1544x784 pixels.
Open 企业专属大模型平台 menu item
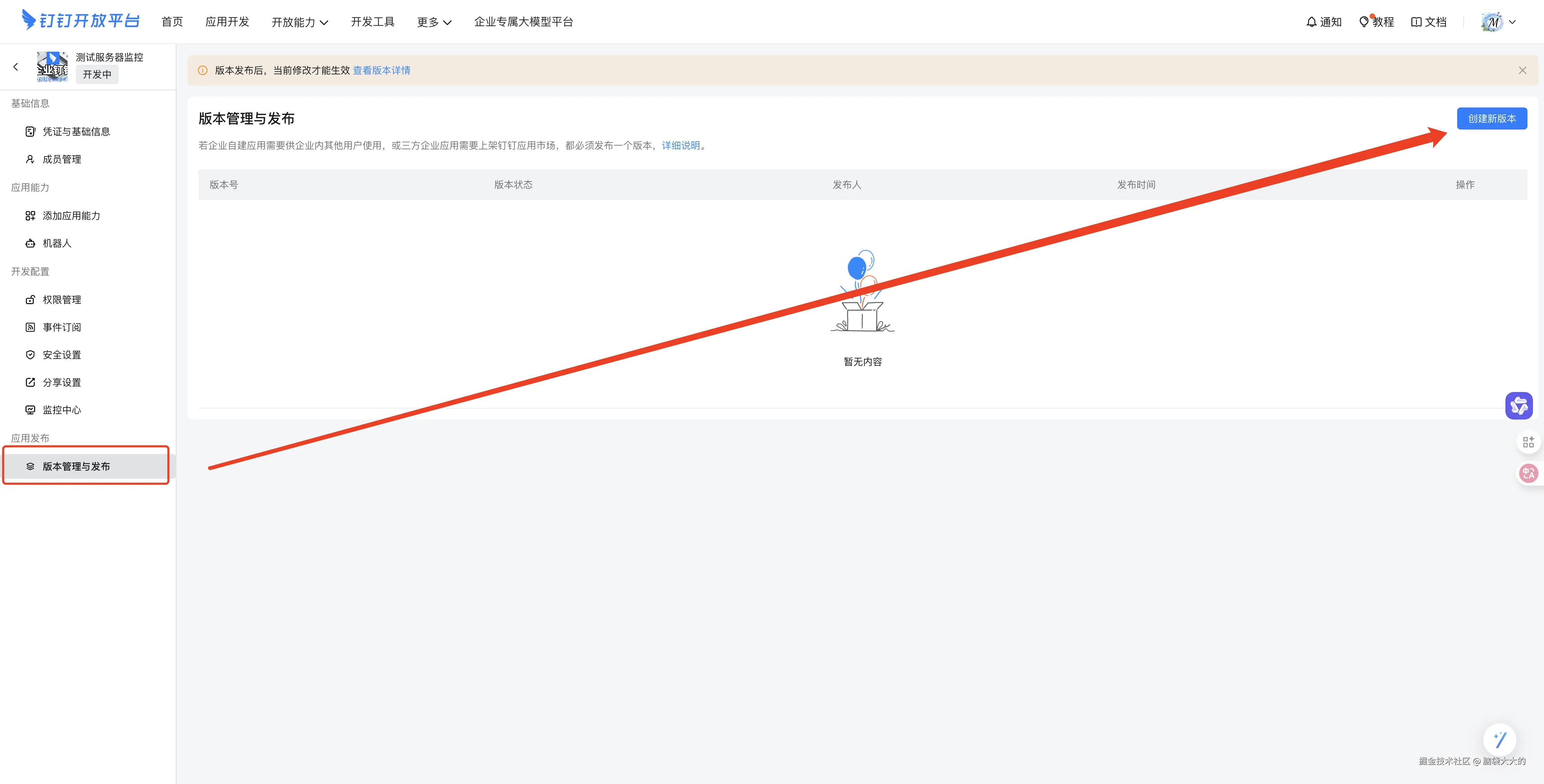click(523, 22)
